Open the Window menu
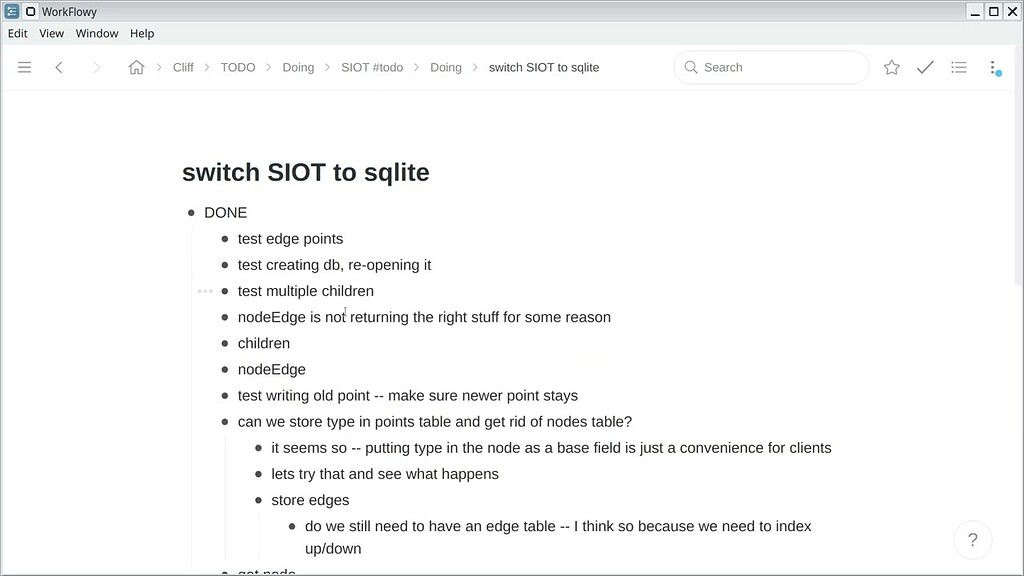Screen dimensions: 1024x576 click(x=97, y=33)
